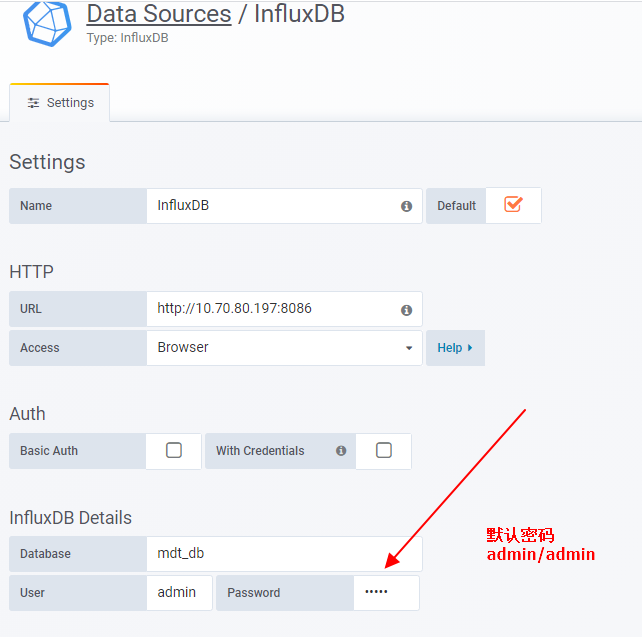Screen dimensions: 642x637
Task: Click the URL input field
Action: [270, 309]
